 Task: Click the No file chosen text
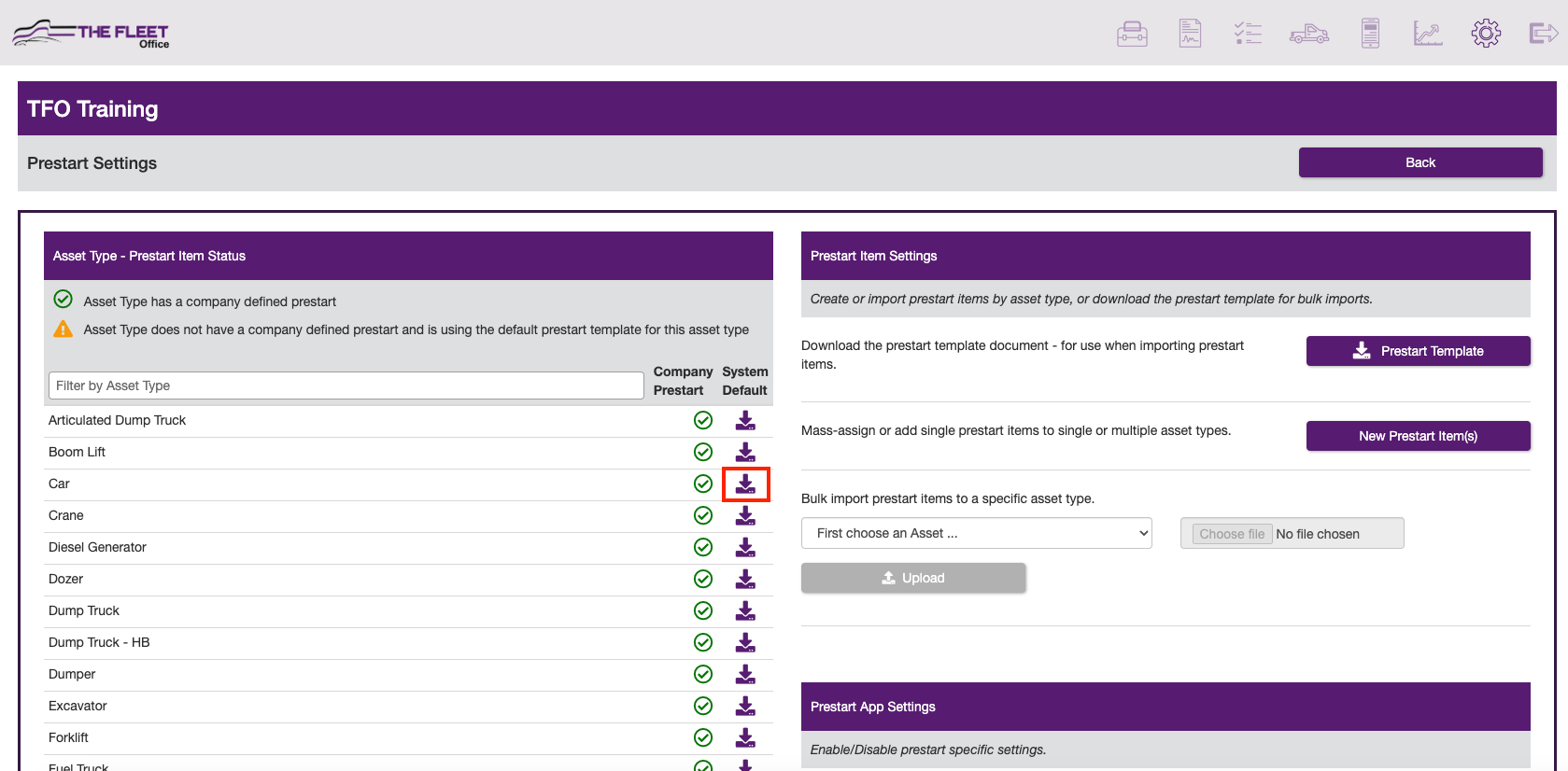click(x=1318, y=534)
